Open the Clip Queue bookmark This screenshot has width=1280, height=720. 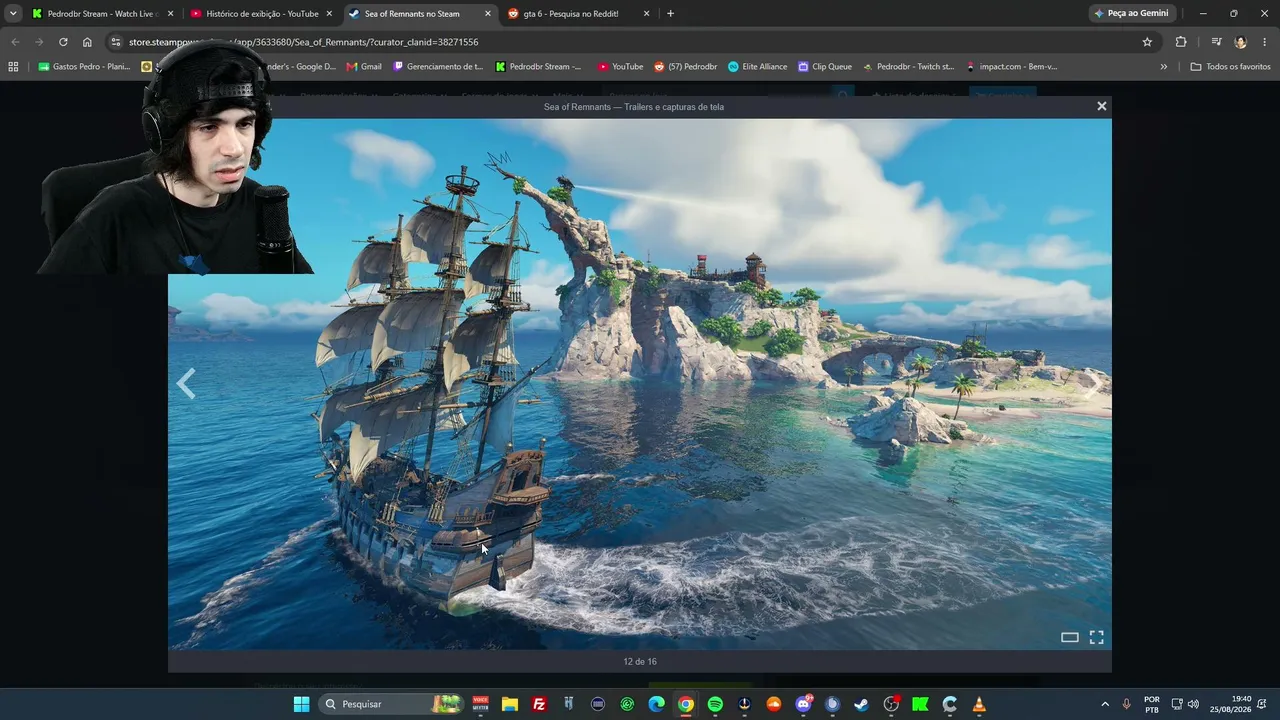pyautogui.click(x=825, y=67)
